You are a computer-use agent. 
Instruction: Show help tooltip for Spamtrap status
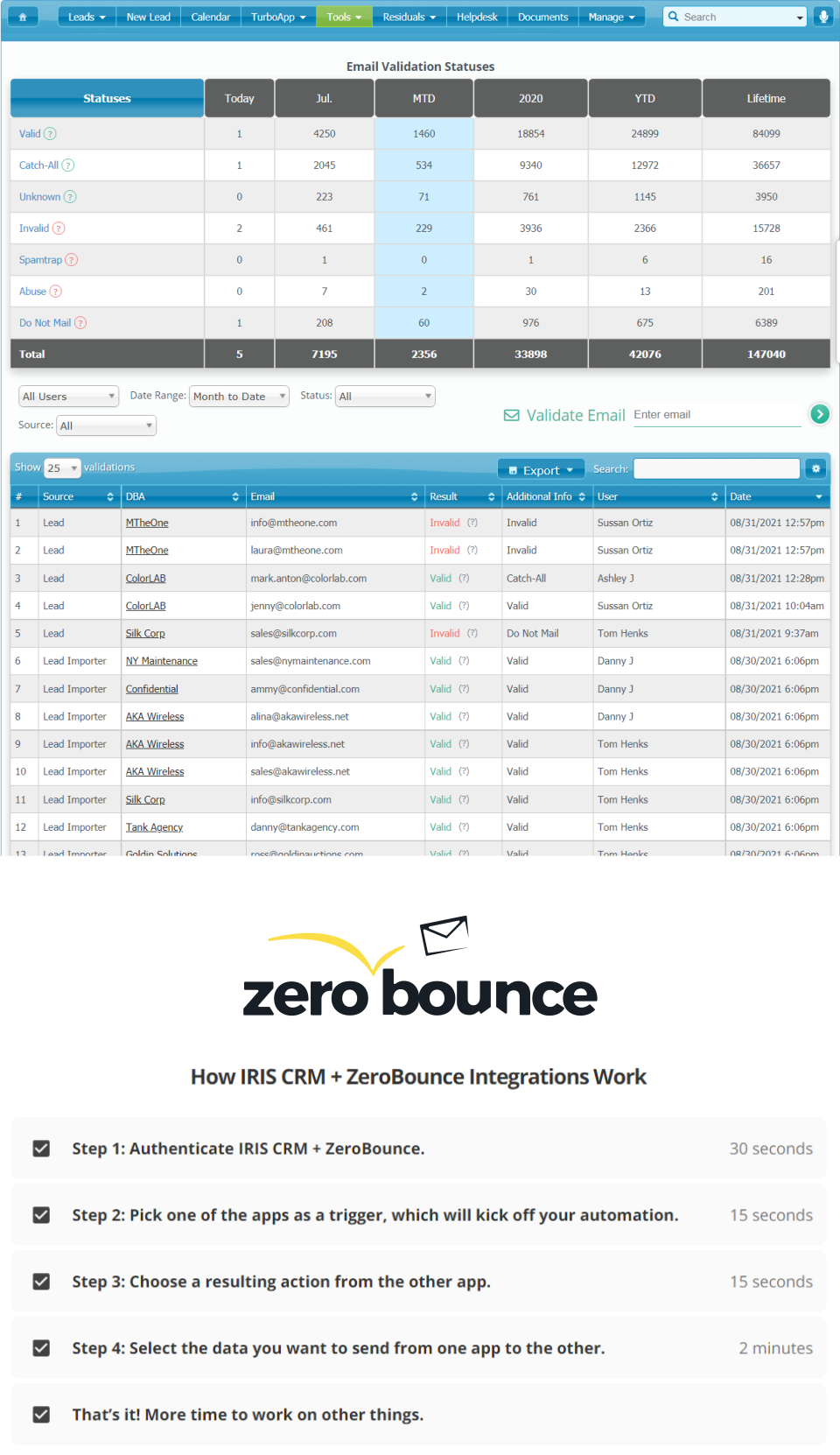(72, 260)
